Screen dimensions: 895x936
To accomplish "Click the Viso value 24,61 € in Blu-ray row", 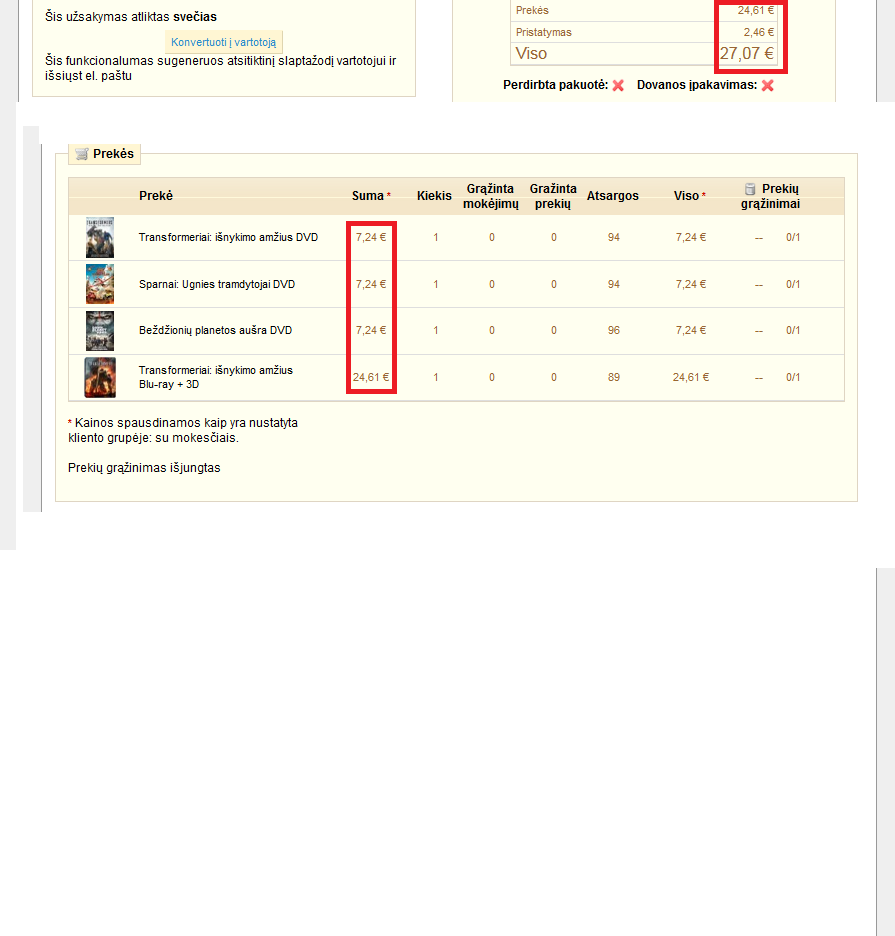I will click(x=691, y=377).
